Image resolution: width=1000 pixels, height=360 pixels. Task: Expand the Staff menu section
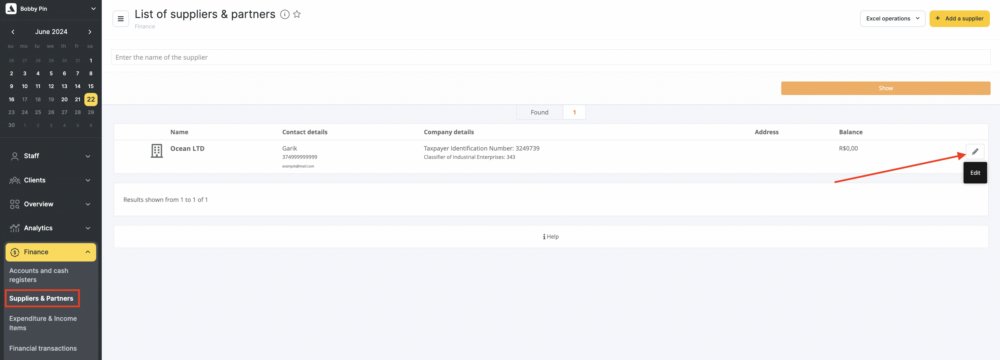[x=51, y=156]
